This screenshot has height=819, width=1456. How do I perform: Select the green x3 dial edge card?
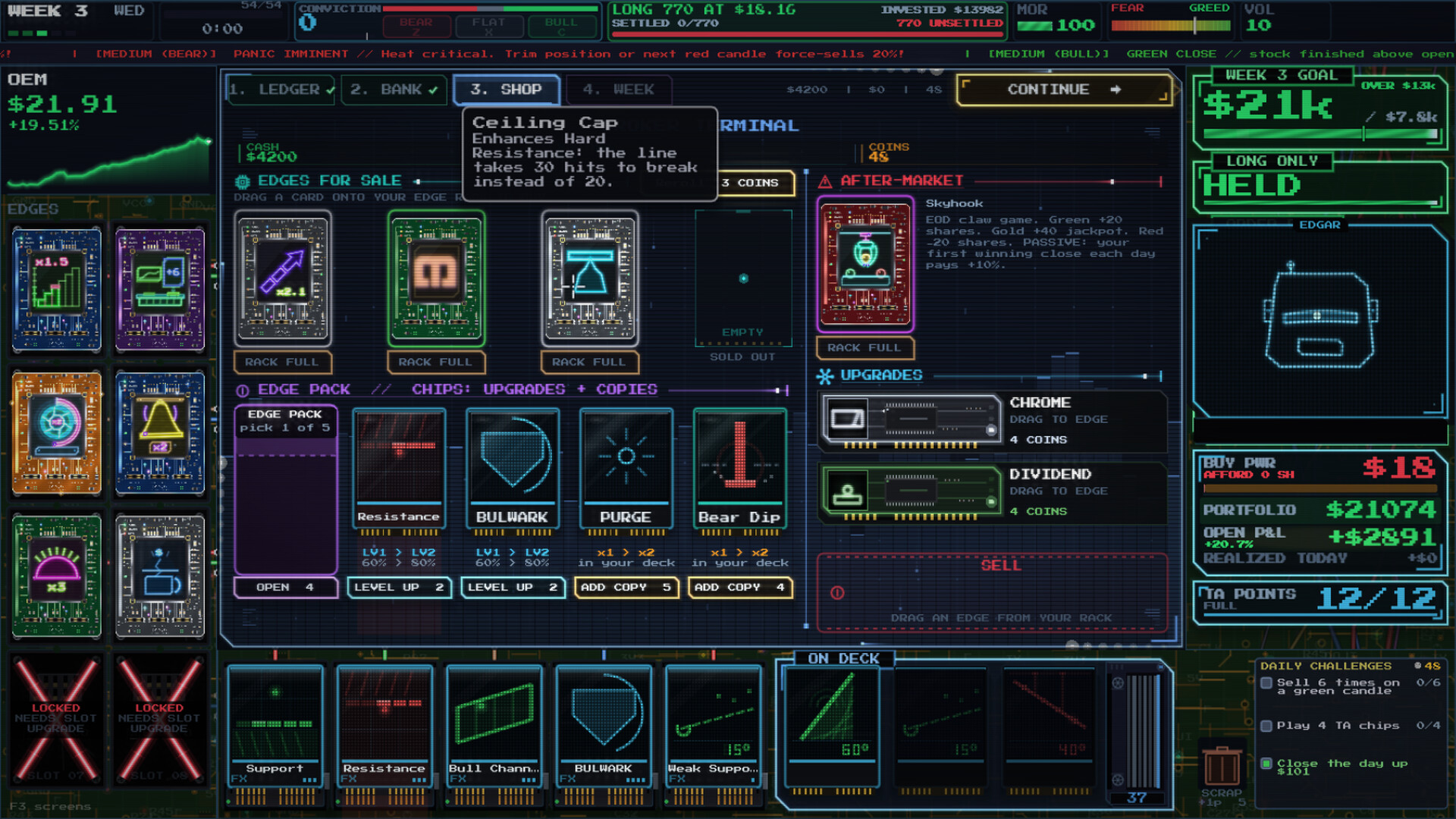[57, 576]
